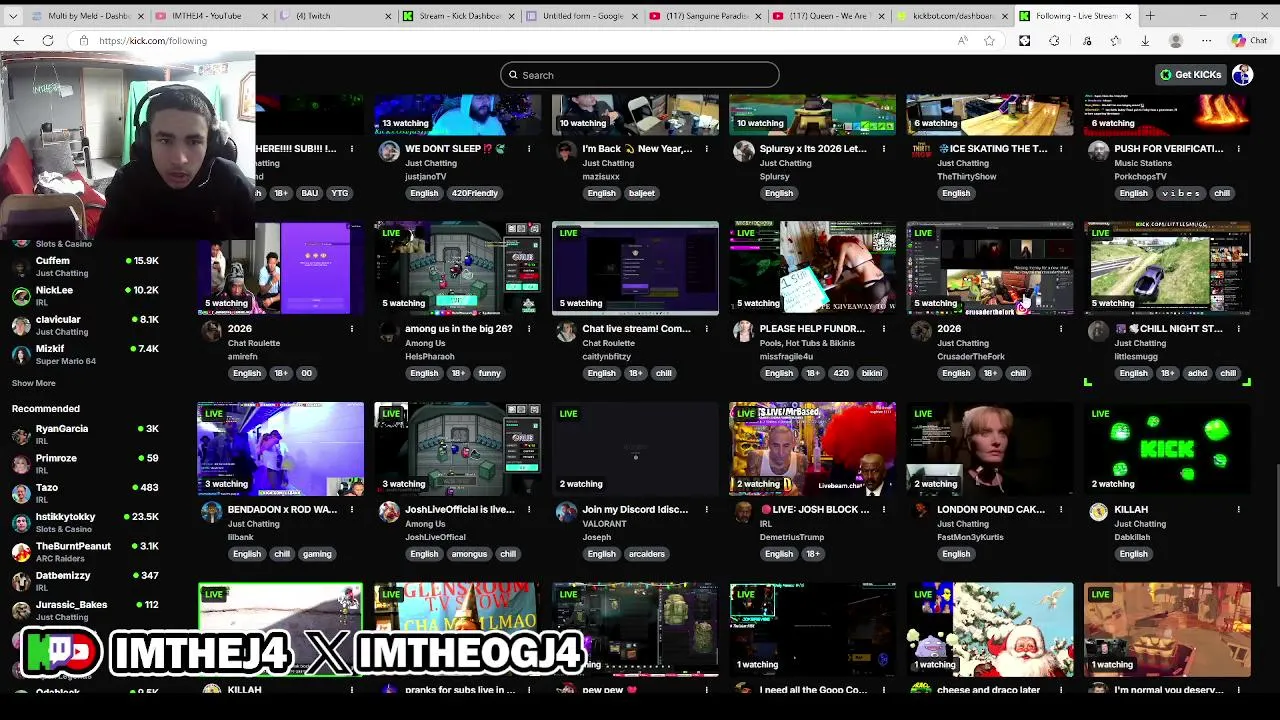Select Tazo avatar in Recommended
Image resolution: width=1280 pixels, height=720 pixels.
coord(21,493)
